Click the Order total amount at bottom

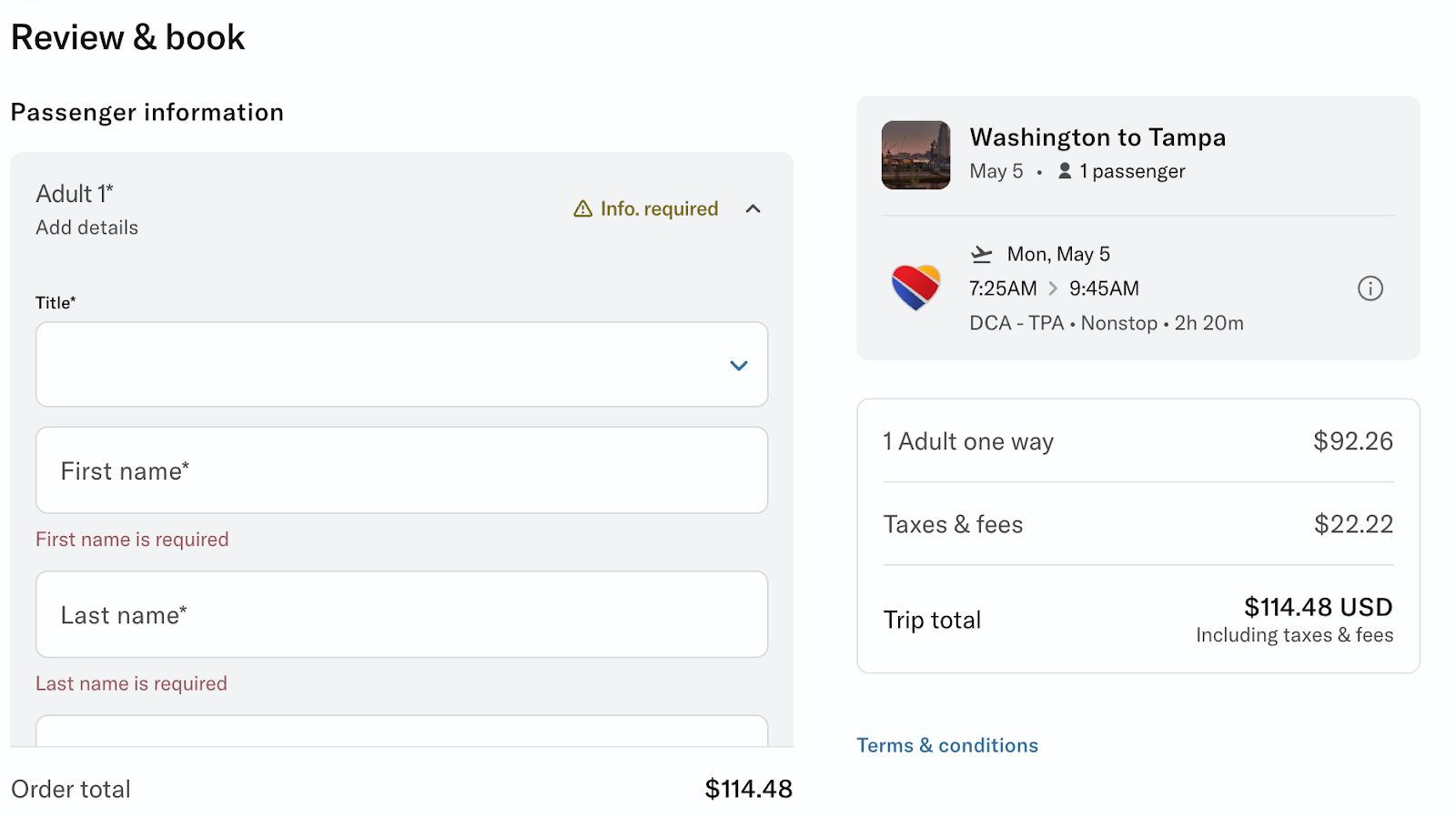(748, 789)
